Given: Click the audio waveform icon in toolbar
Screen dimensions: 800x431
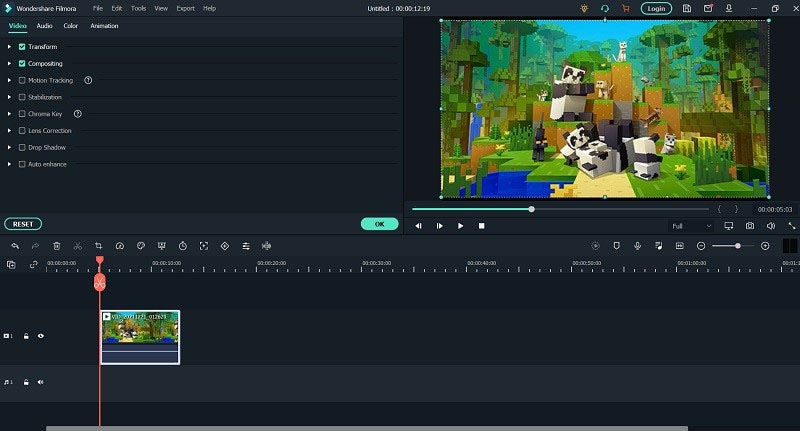Looking at the screenshot, I should pyautogui.click(x=266, y=246).
